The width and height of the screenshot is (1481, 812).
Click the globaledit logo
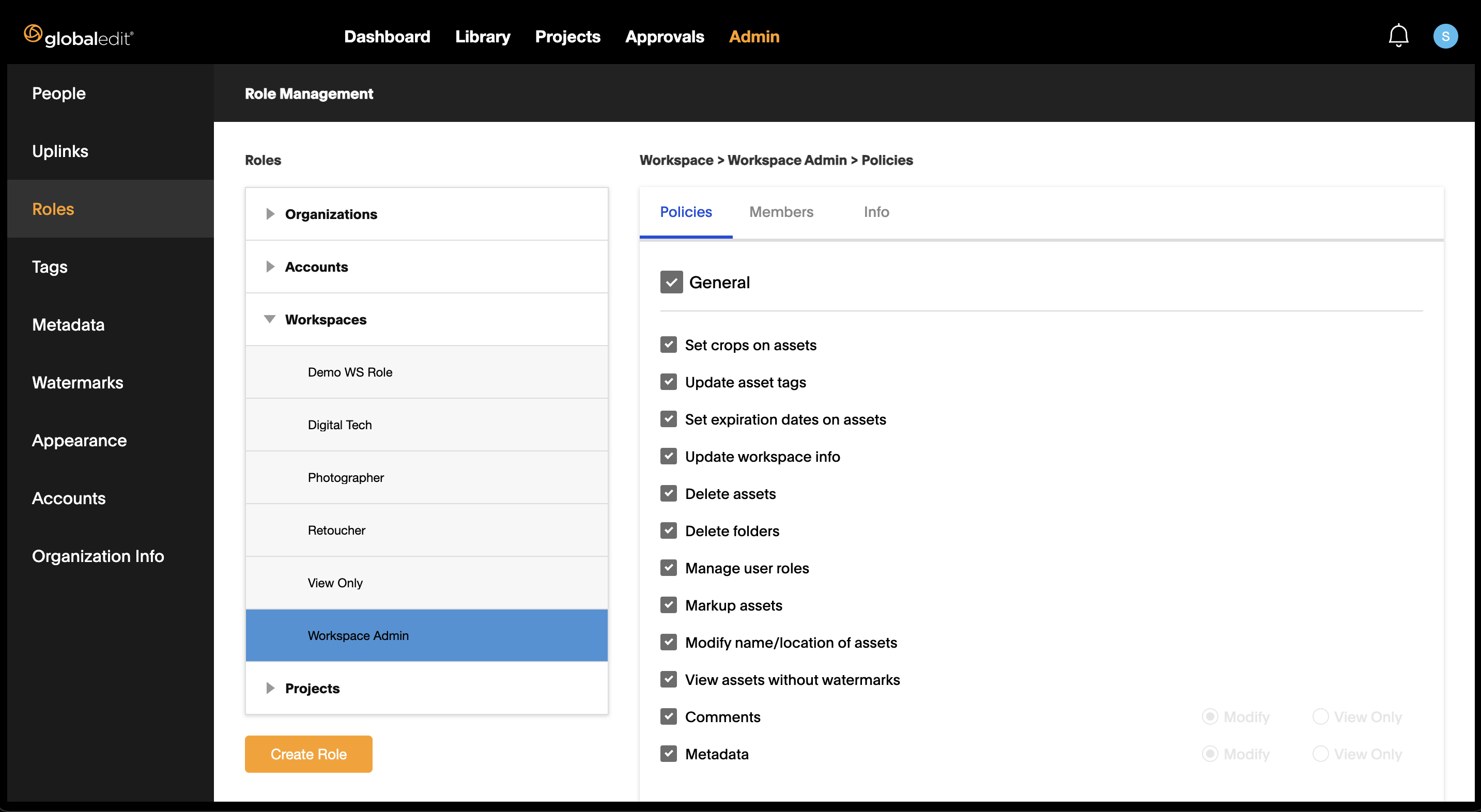(78, 36)
